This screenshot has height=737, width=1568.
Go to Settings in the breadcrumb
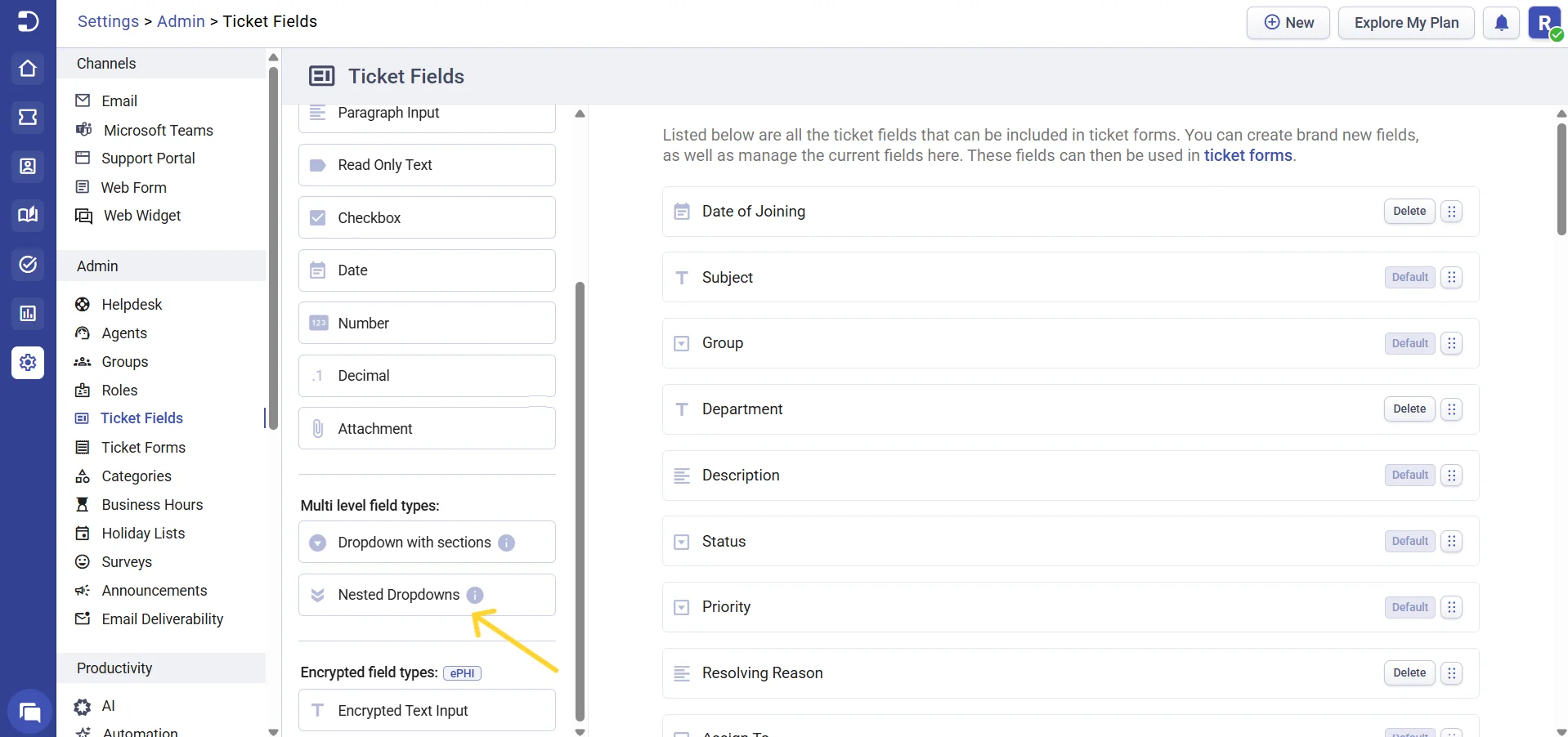[x=108, y=21]
